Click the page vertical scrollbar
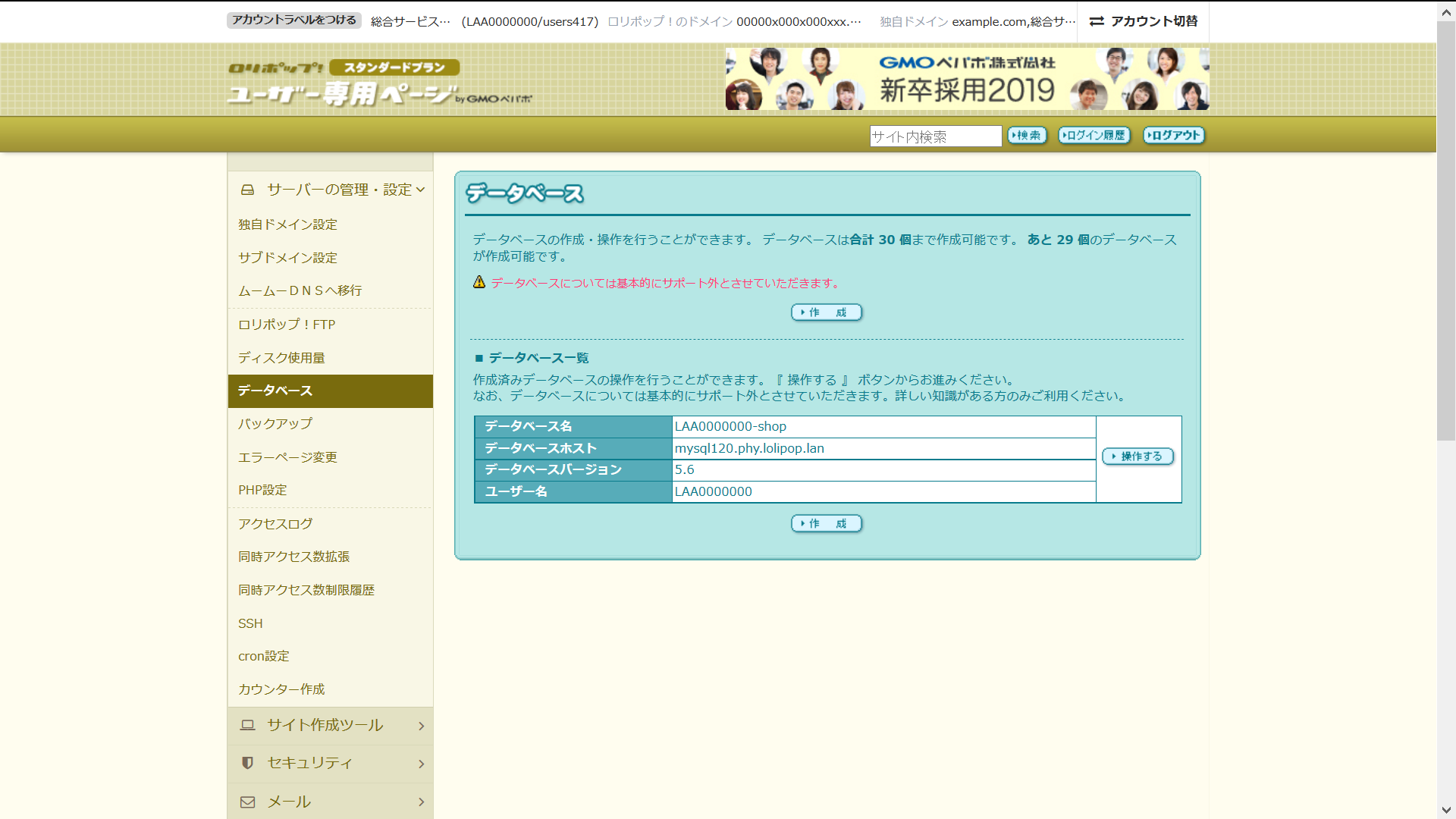Image resolution: width=1456 pixels, height=819 pixels. pos(1446,227)
